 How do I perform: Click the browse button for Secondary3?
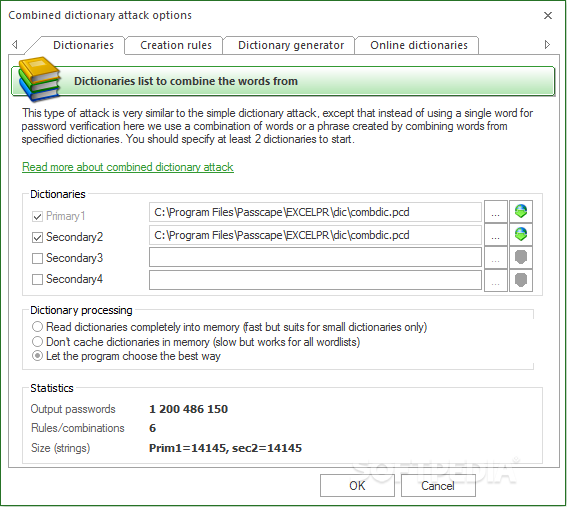point(495,257)
